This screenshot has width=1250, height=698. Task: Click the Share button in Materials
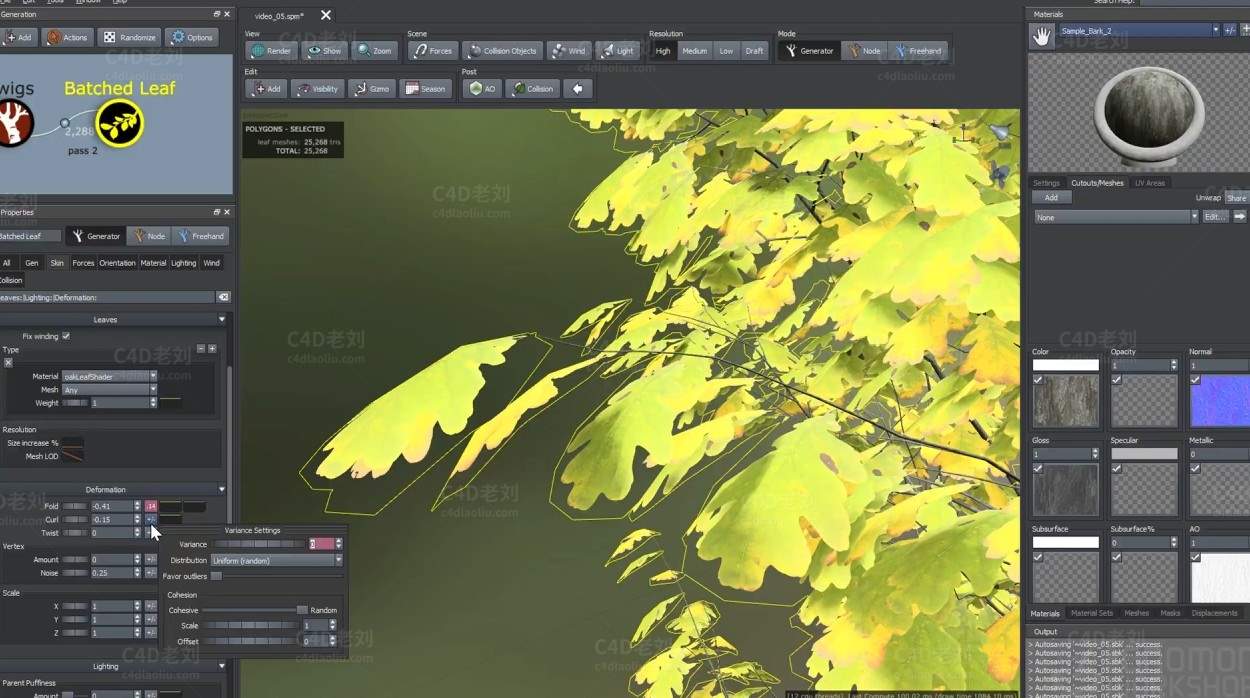coord(1237,198)
